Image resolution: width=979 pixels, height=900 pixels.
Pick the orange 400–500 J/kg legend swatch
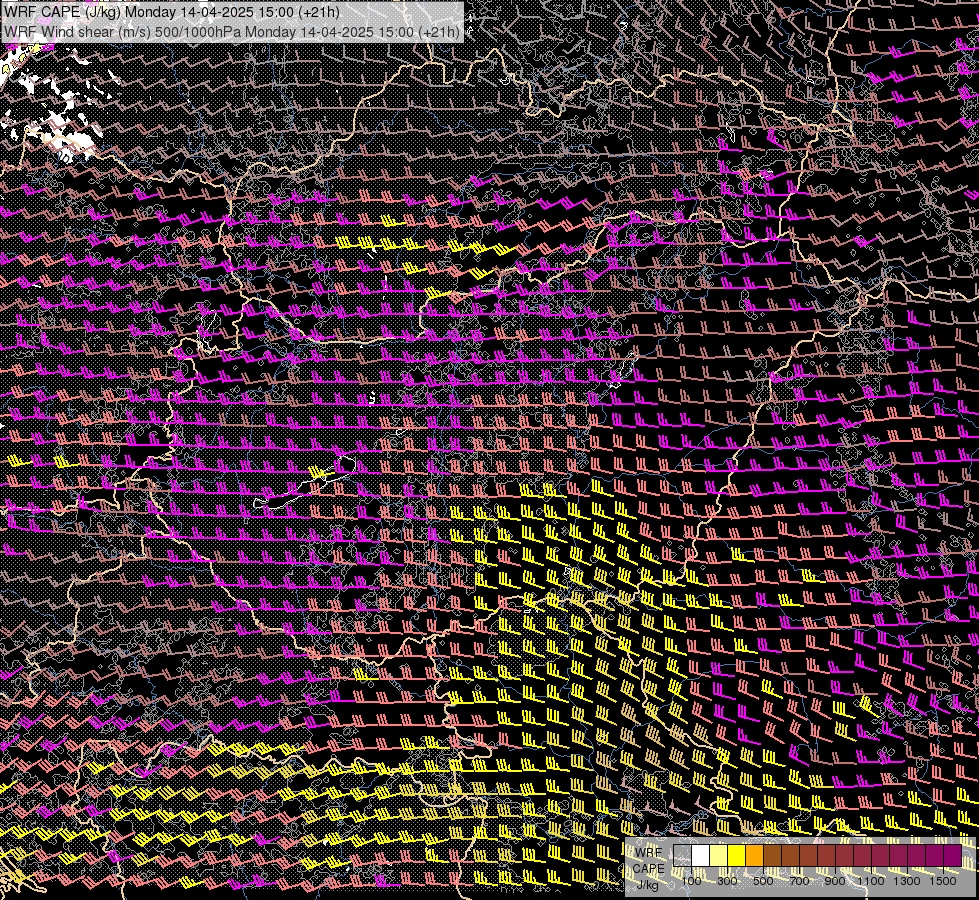[x=754, y=856]
